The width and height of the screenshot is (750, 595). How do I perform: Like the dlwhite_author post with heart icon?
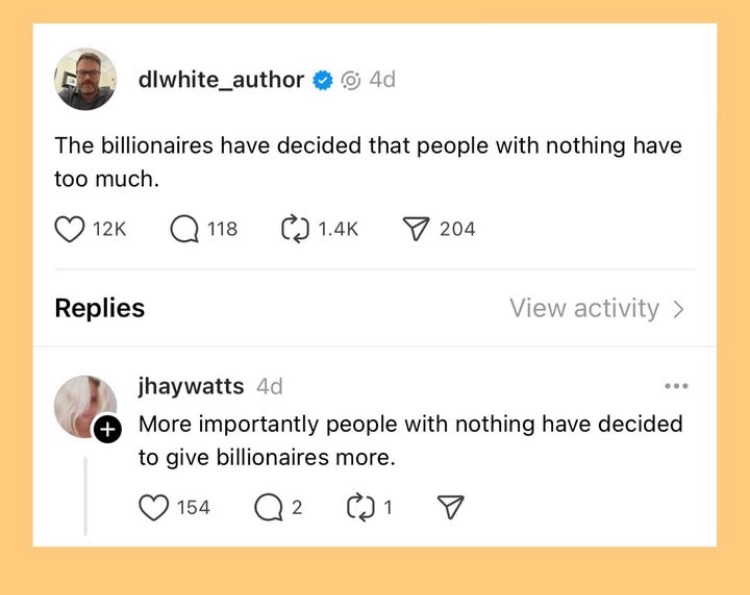[x=69, y=229]
